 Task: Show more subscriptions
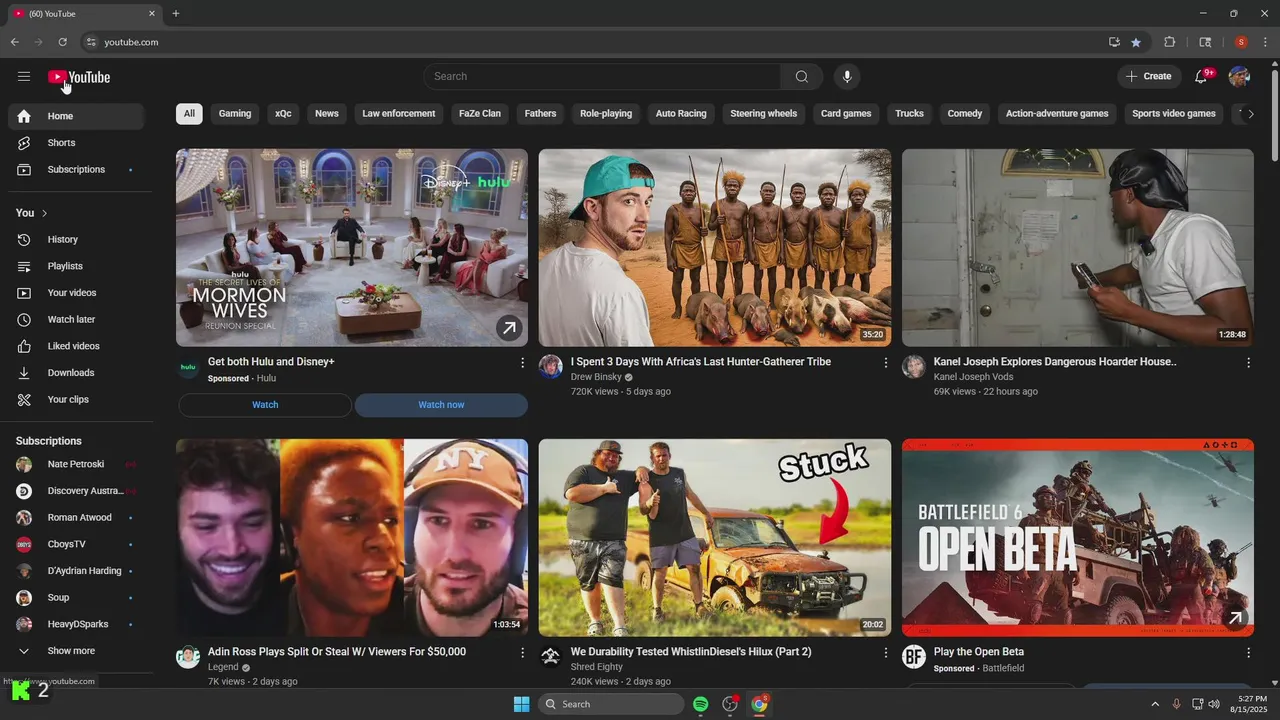pos(76,651)
